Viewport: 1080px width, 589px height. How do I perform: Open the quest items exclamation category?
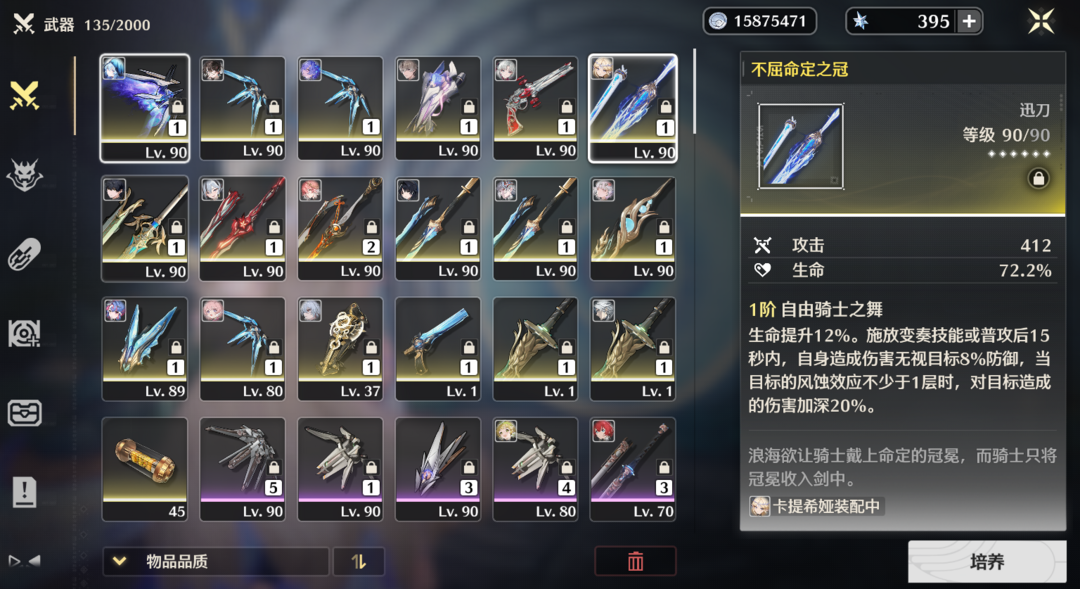click(x=25, y=492)
